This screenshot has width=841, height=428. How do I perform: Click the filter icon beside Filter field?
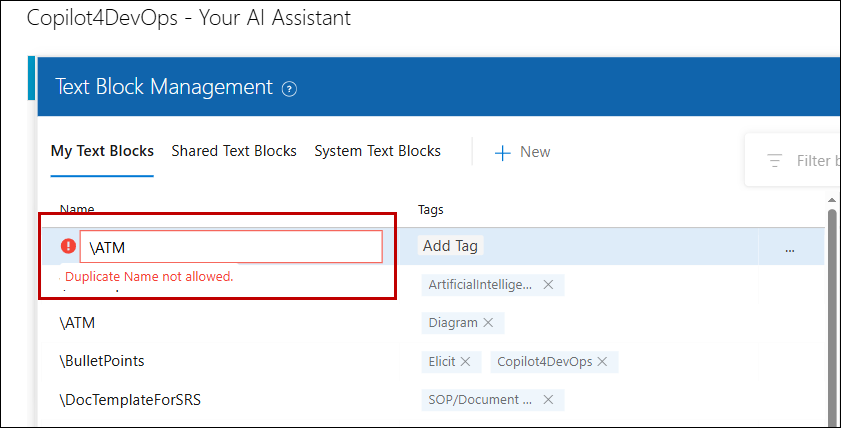pos(774,160)
